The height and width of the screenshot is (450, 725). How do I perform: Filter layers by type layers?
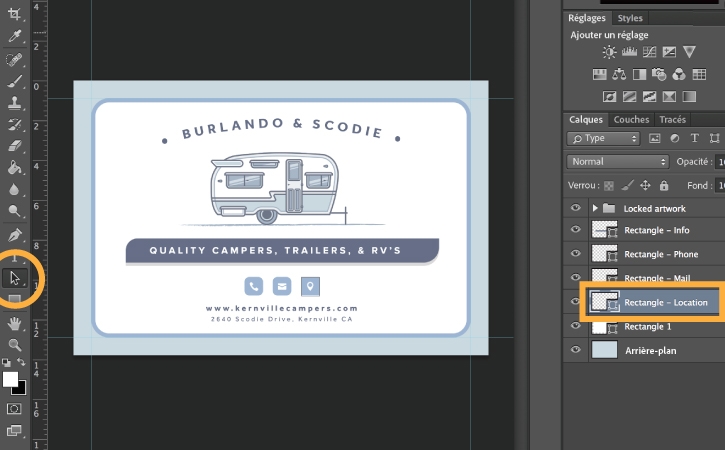click(694, 138)
